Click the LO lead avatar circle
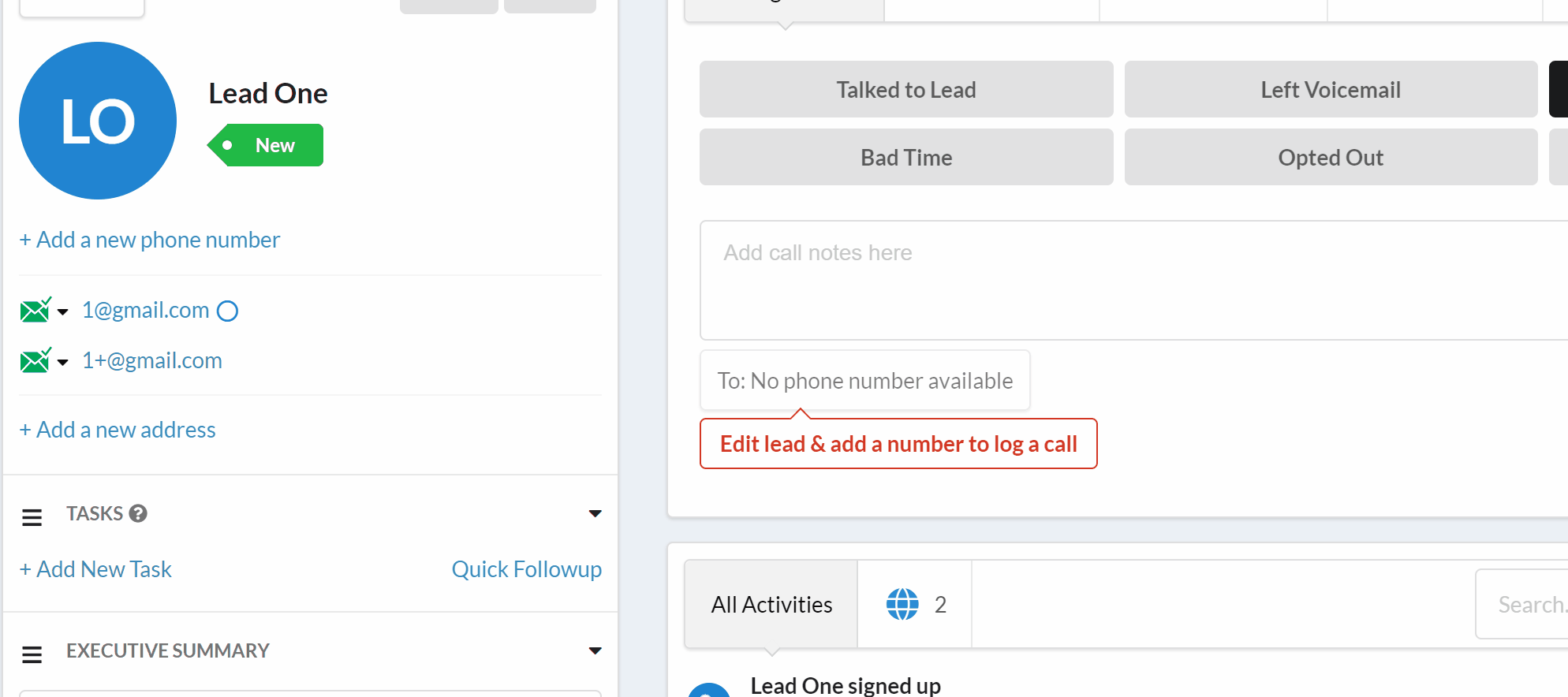 (x=98, y=121)
